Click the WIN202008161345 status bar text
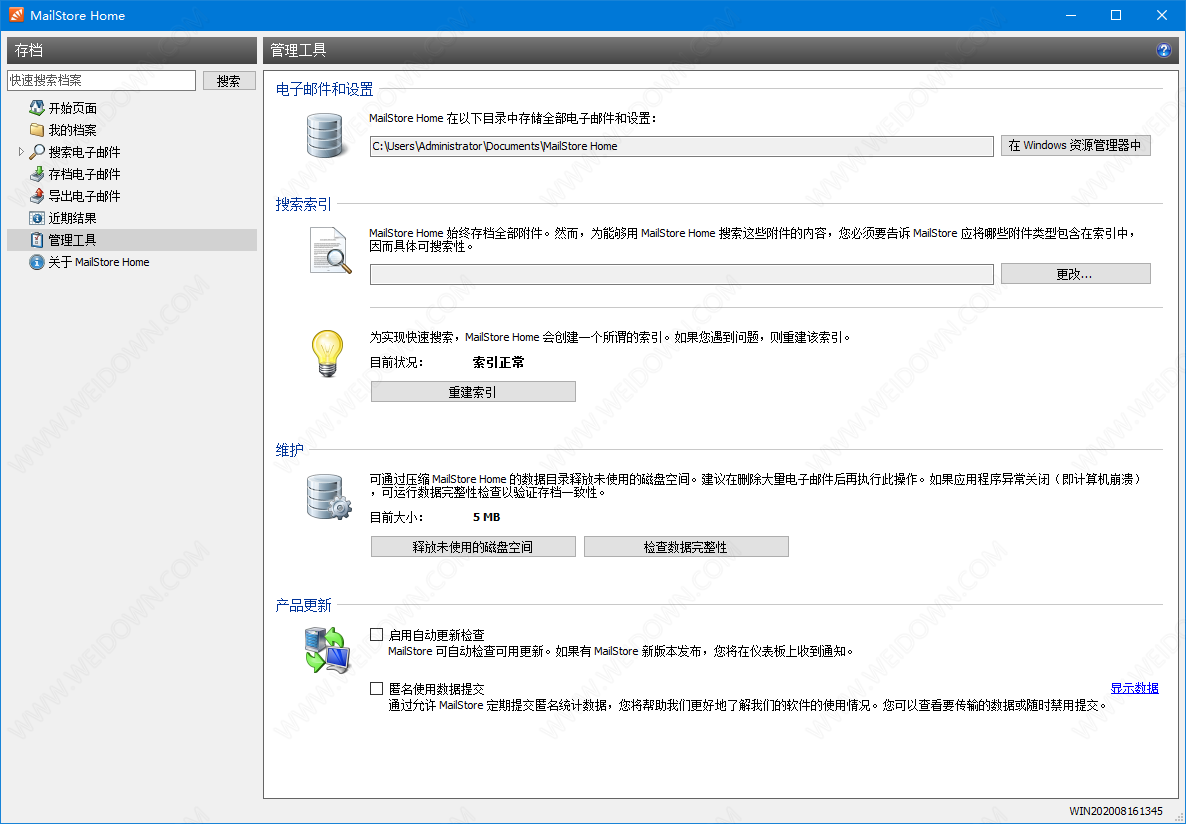This screenshot has width=1186, height=824. tap(1116, 811)
